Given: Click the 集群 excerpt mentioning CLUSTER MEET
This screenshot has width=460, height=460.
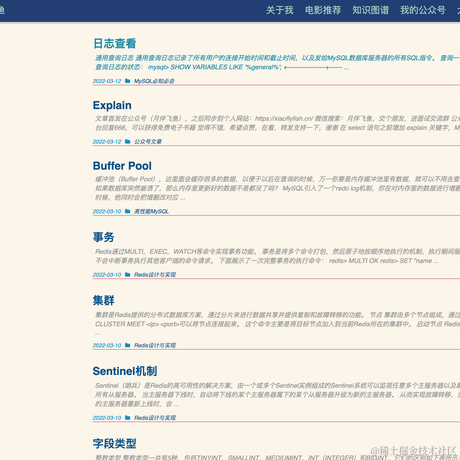Looking at the screenshot, I should pyautogui.click(x=277, y=324).
